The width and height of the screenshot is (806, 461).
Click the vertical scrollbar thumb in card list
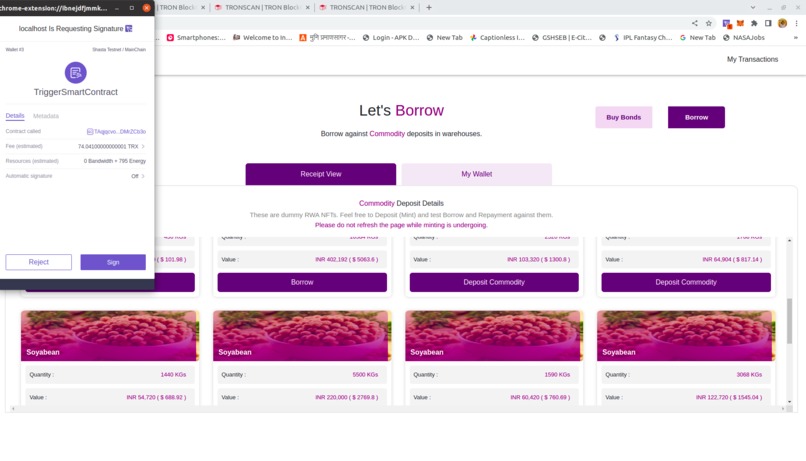(x=790, y=321)
